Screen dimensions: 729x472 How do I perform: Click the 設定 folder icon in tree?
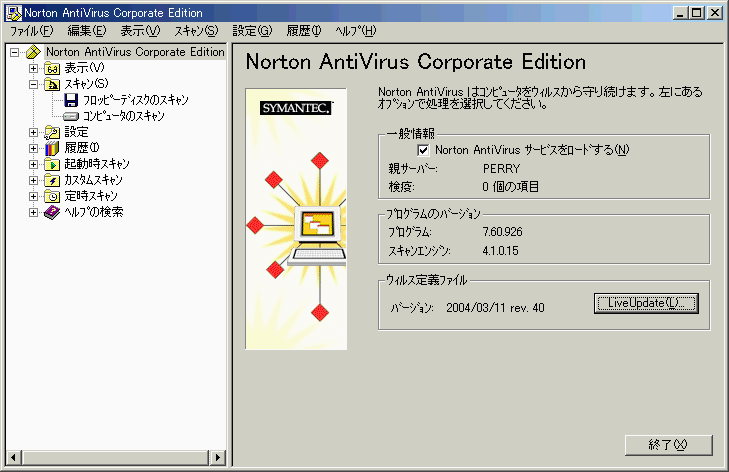(52, 133)
